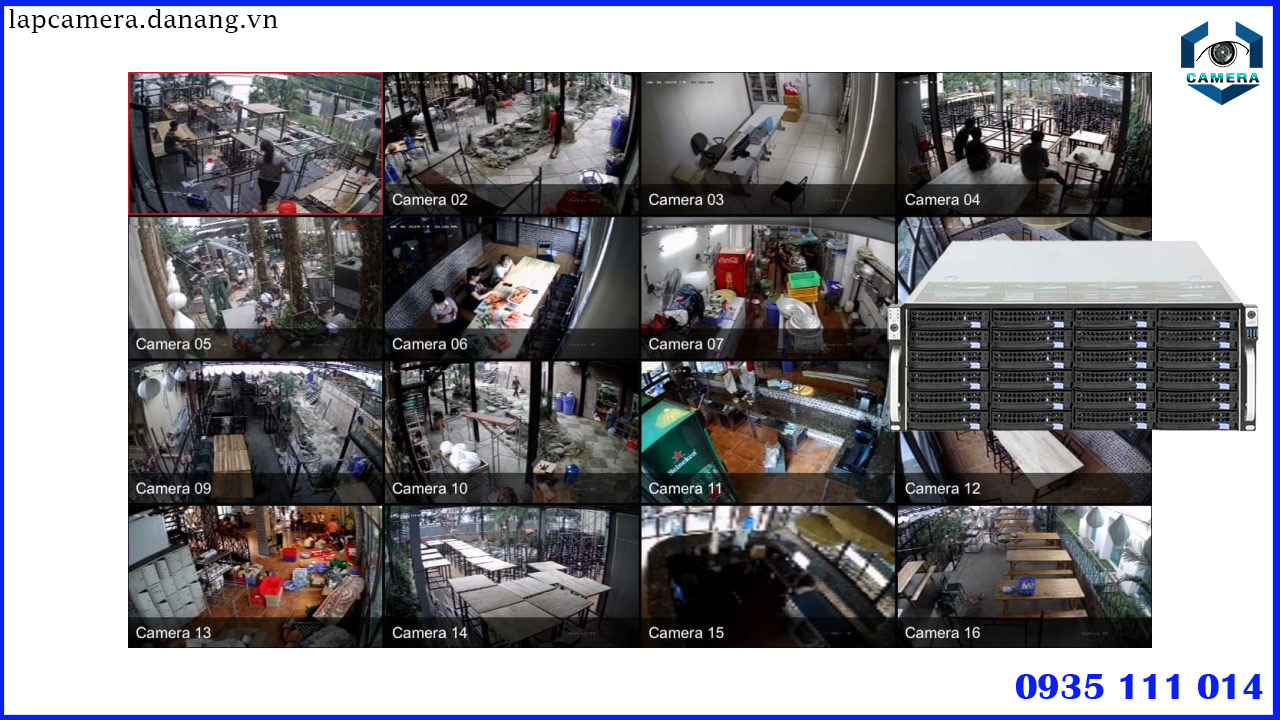
Task: Open the Camera 09 feed
Action: (x=255, y=432)
